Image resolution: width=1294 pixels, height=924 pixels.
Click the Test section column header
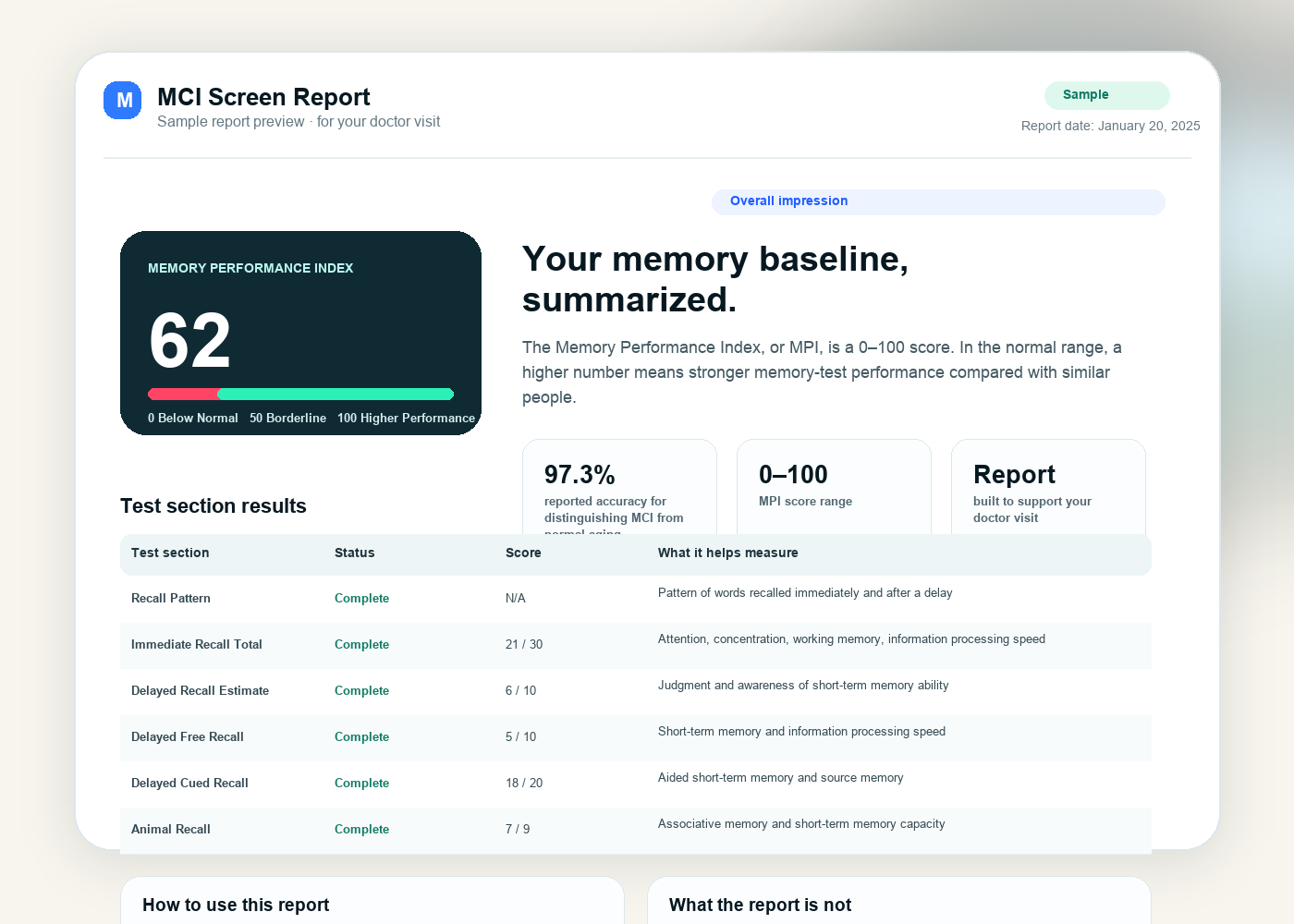[x=170, y=553]
